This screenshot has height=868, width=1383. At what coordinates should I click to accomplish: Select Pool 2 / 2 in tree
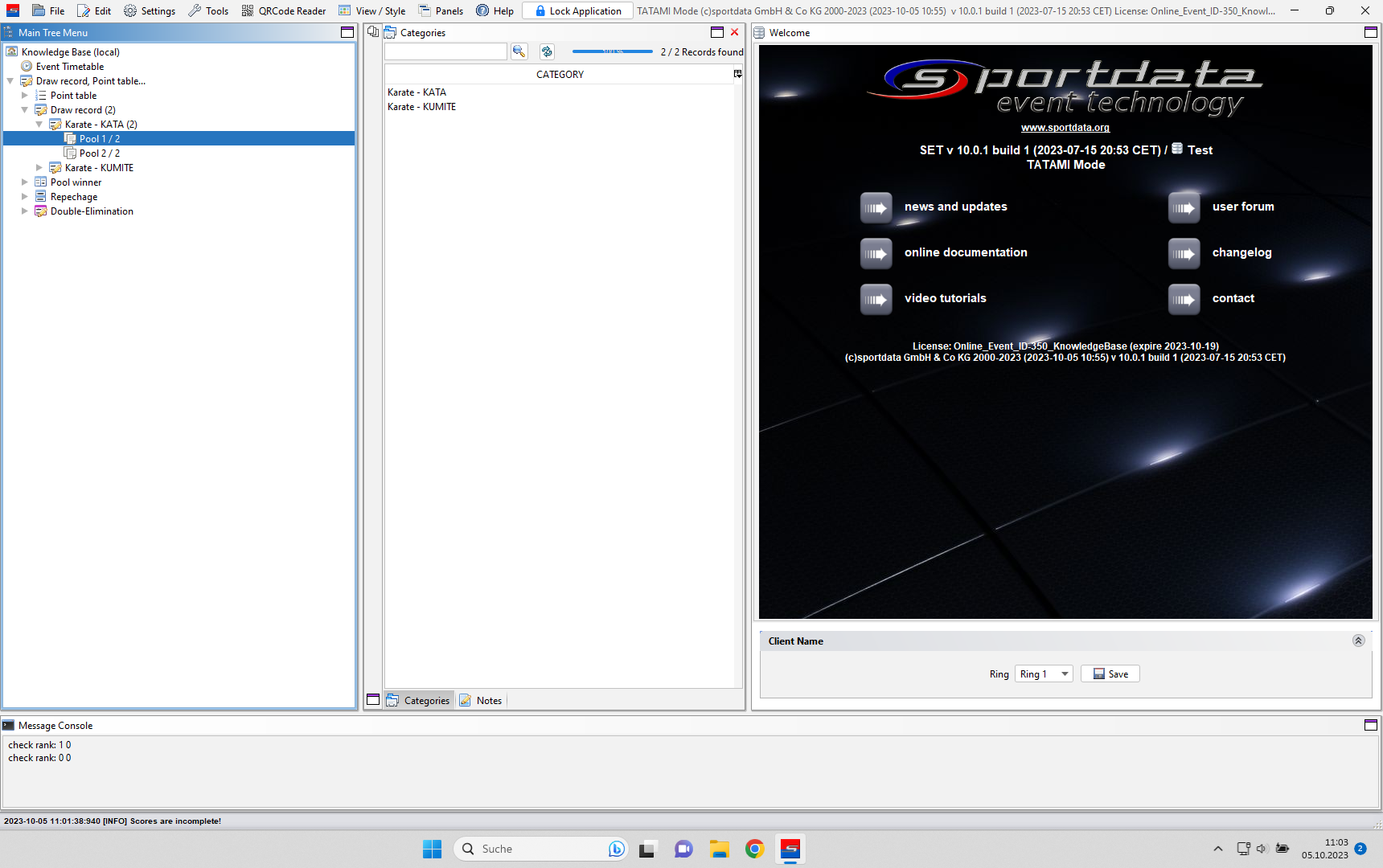click(x=100, y=153)
